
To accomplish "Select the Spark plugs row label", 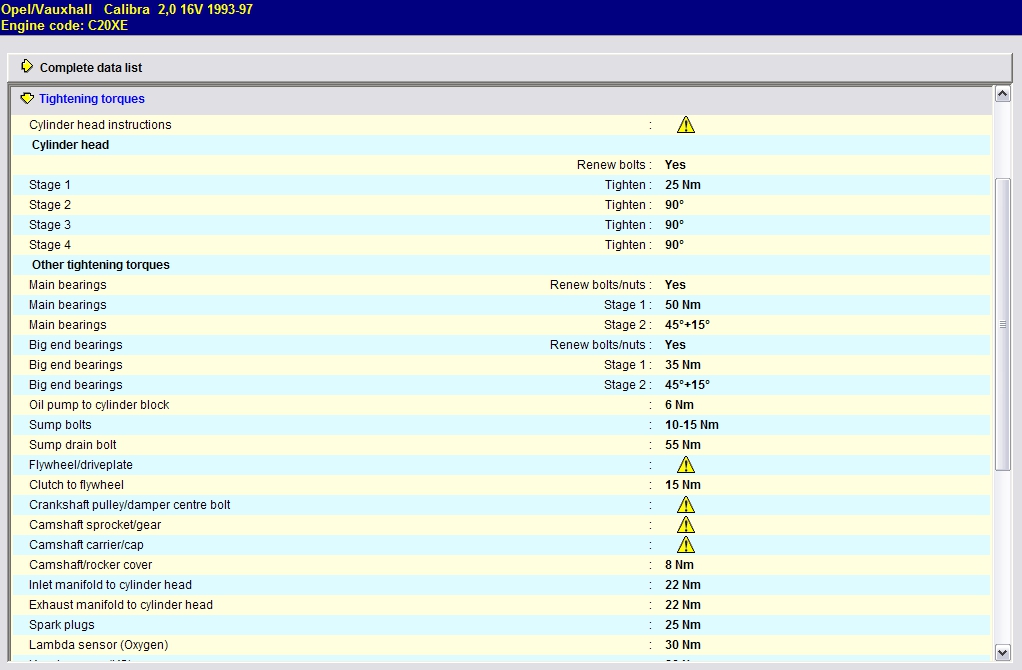I will (61, 625).
